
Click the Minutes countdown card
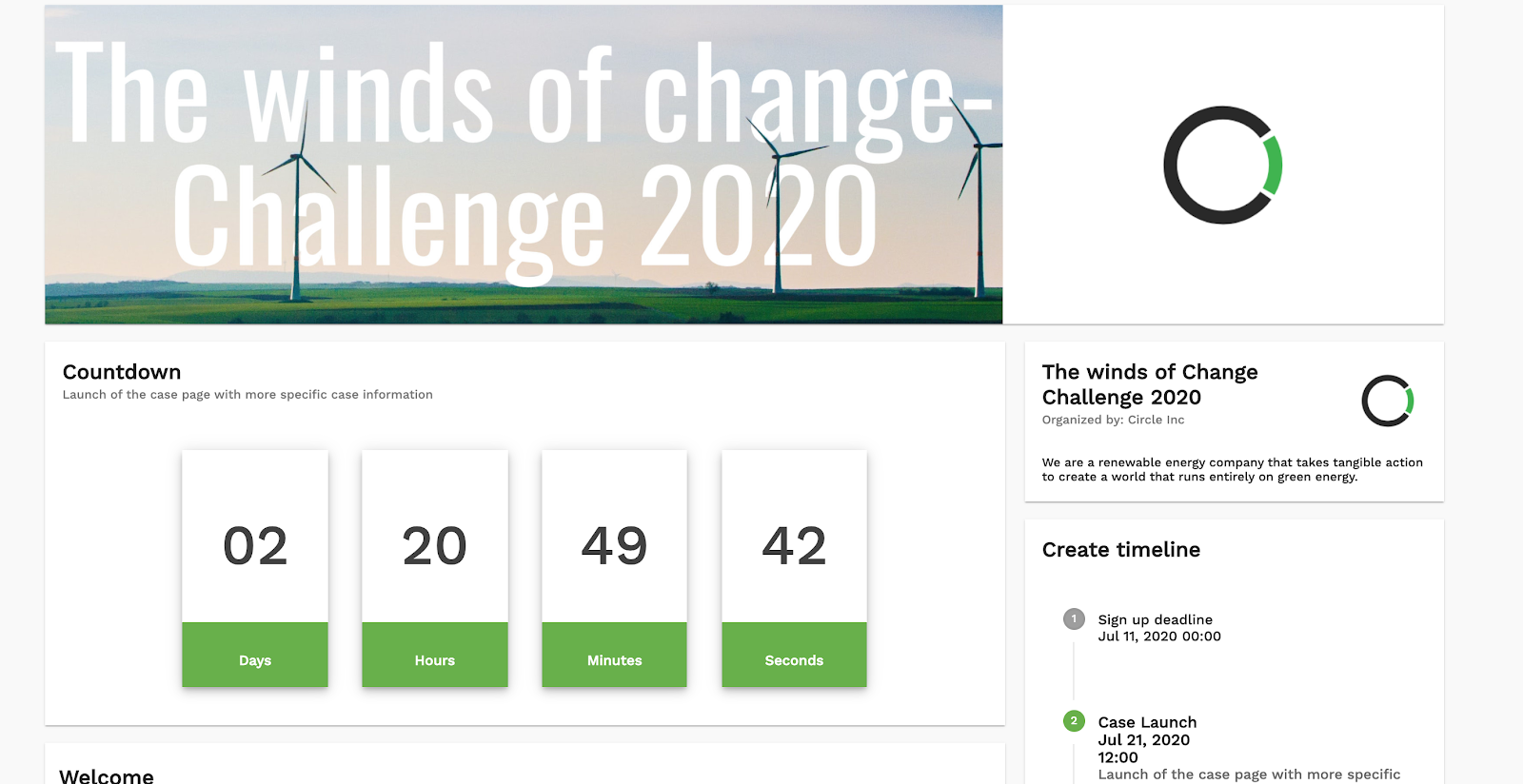[614, 568]
